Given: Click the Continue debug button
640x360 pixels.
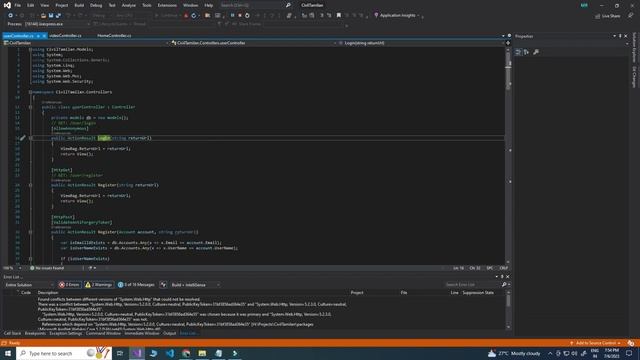Looking at the screenshot, I should 167,16.
